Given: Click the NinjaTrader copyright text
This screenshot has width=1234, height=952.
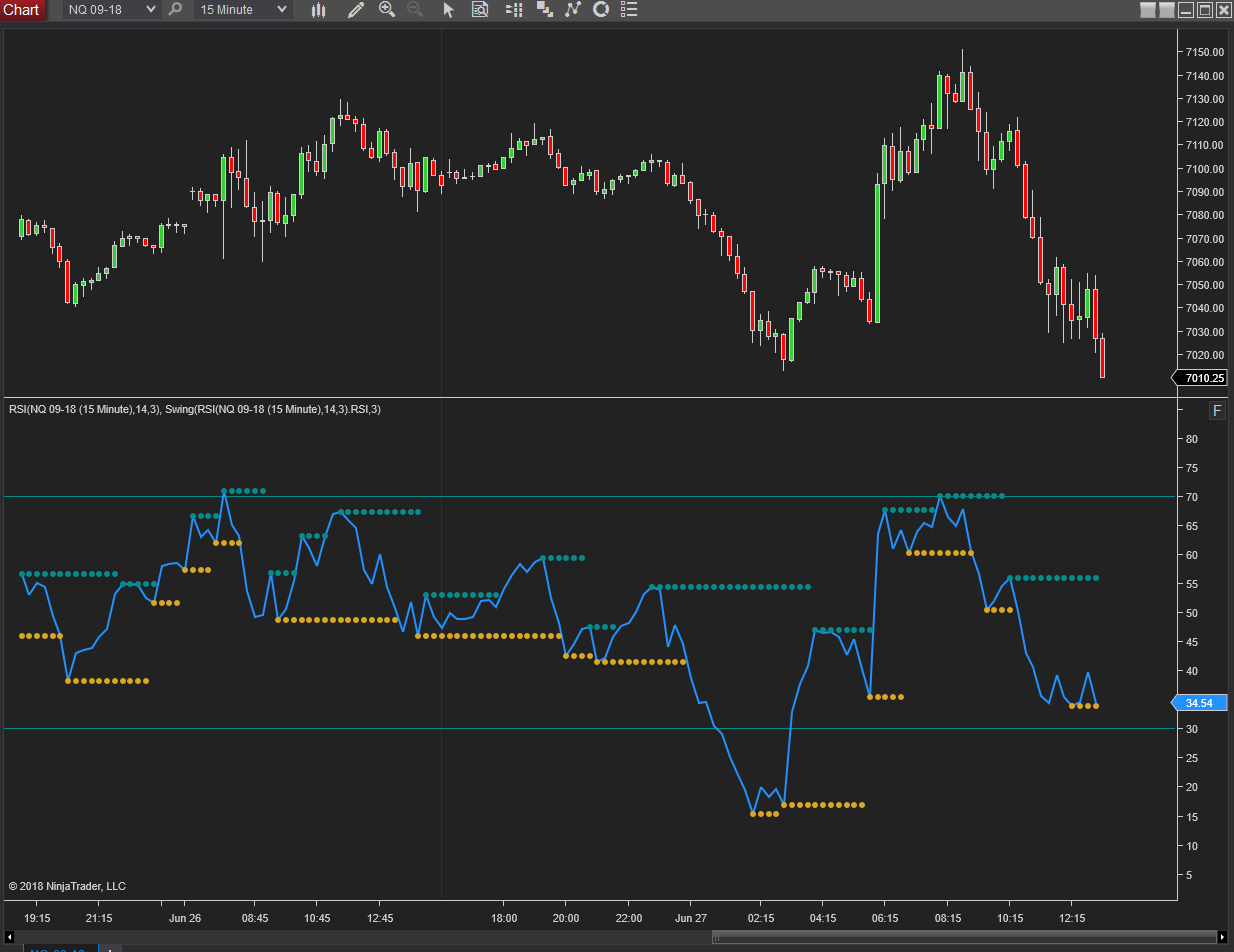Looking at the screenshot, I should (67, 886).
